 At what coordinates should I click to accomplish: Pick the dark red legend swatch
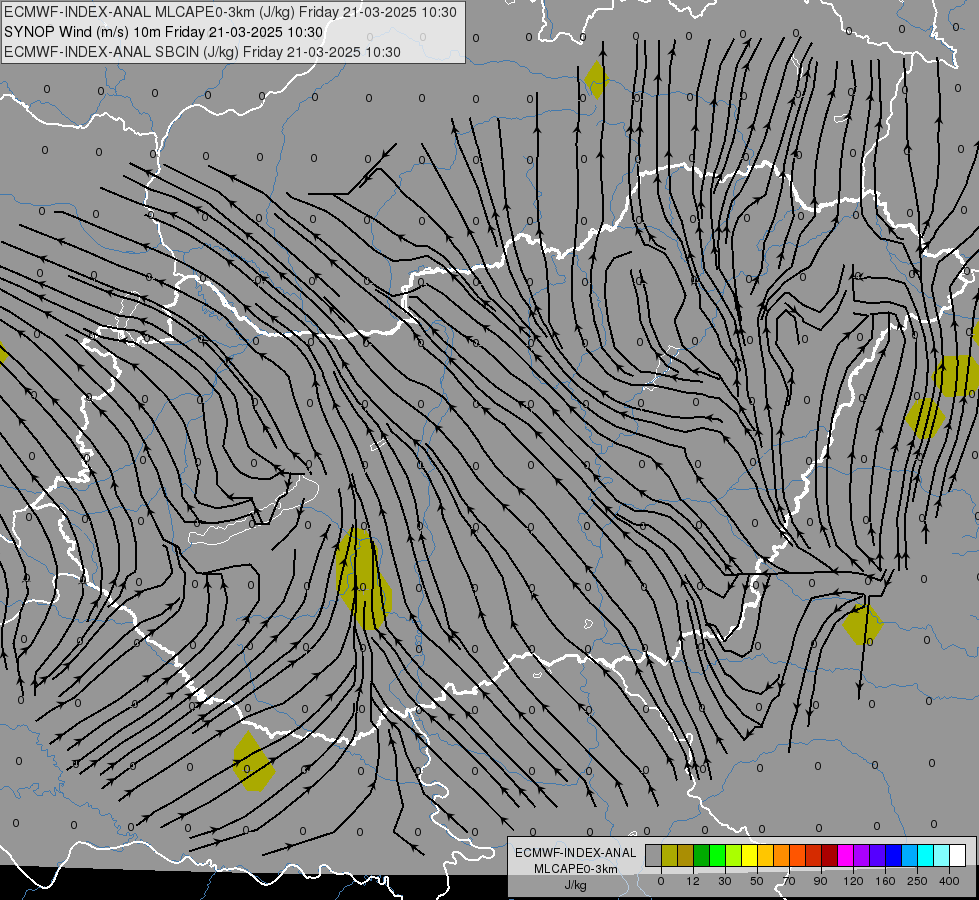point(830,855)
